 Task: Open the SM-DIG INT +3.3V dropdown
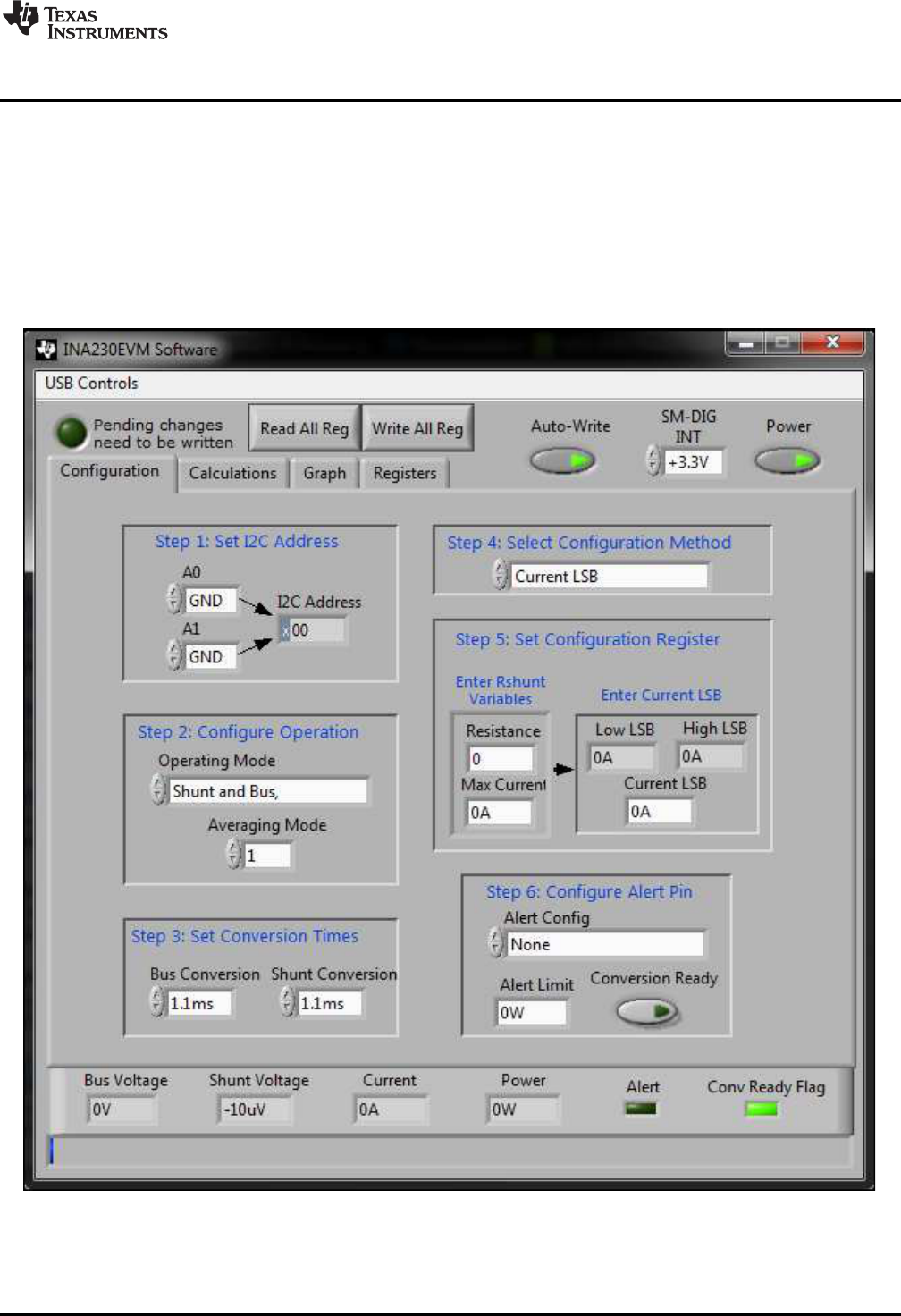tap(694, 462)
